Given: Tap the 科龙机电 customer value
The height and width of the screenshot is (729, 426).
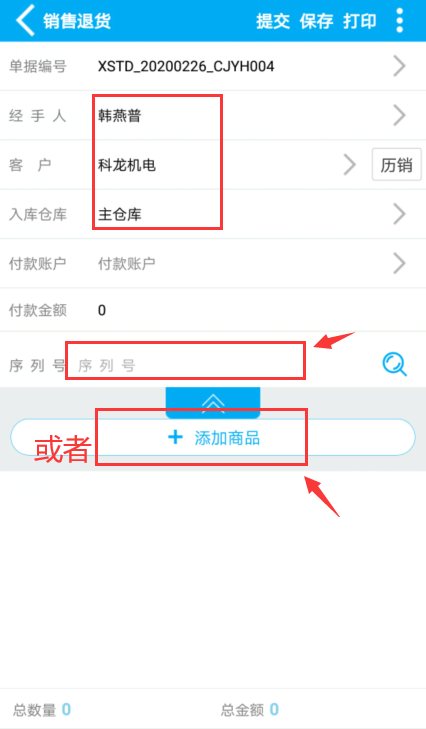Looking at the screenshot, I should (126, 165).
